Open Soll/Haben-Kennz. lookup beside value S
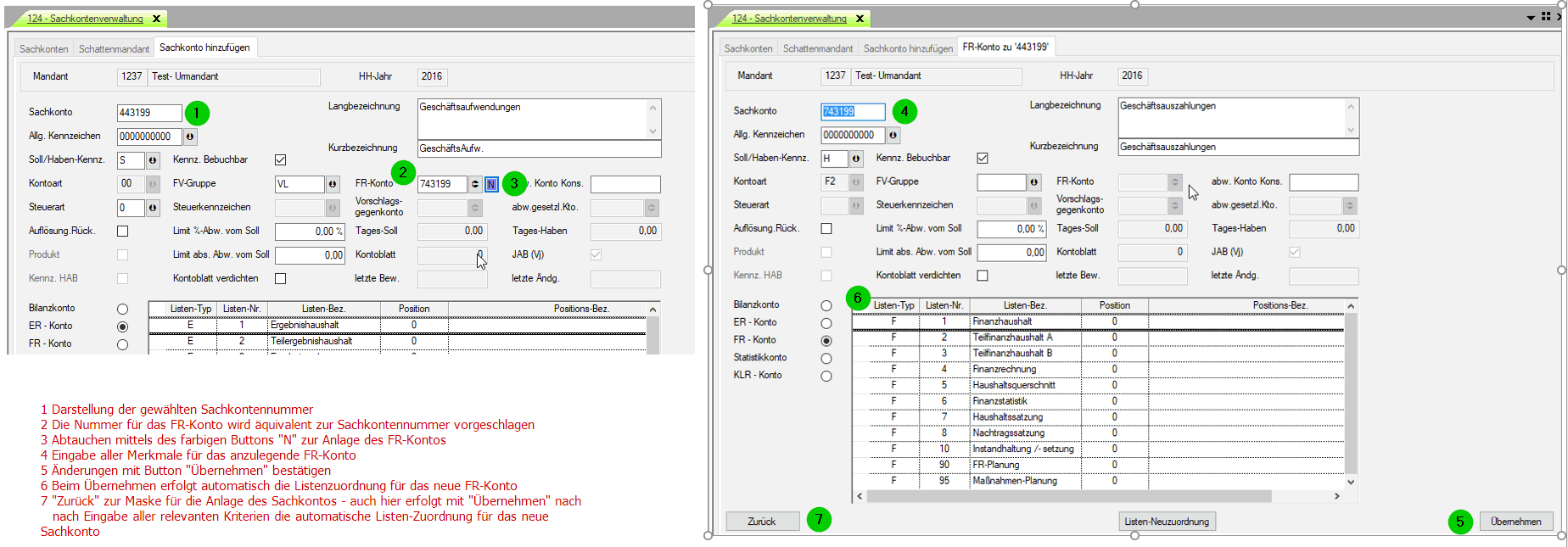 (153, 160)
